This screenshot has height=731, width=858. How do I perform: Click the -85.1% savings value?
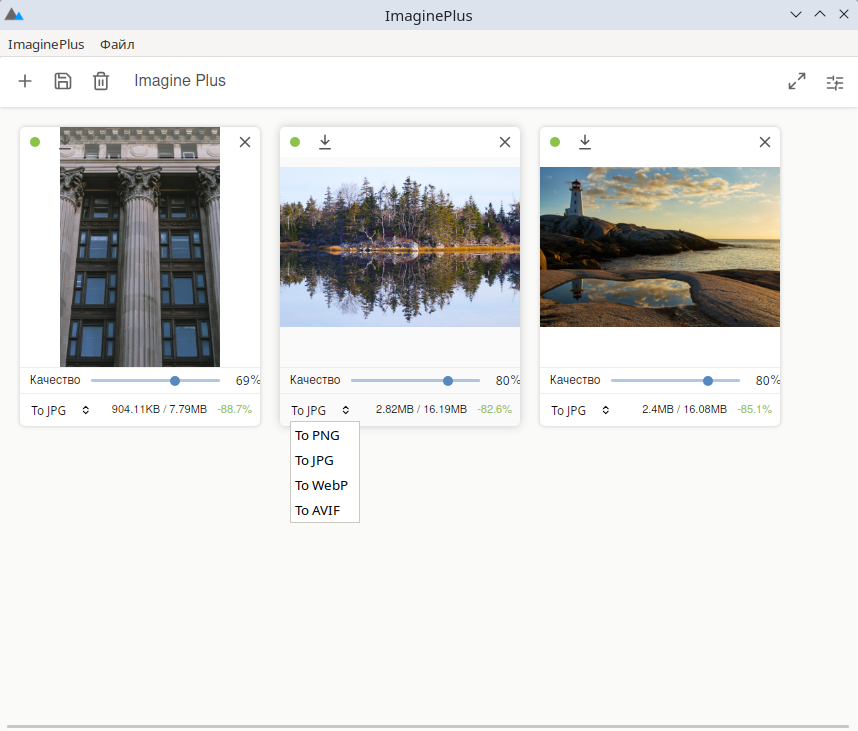click(755, 409)
